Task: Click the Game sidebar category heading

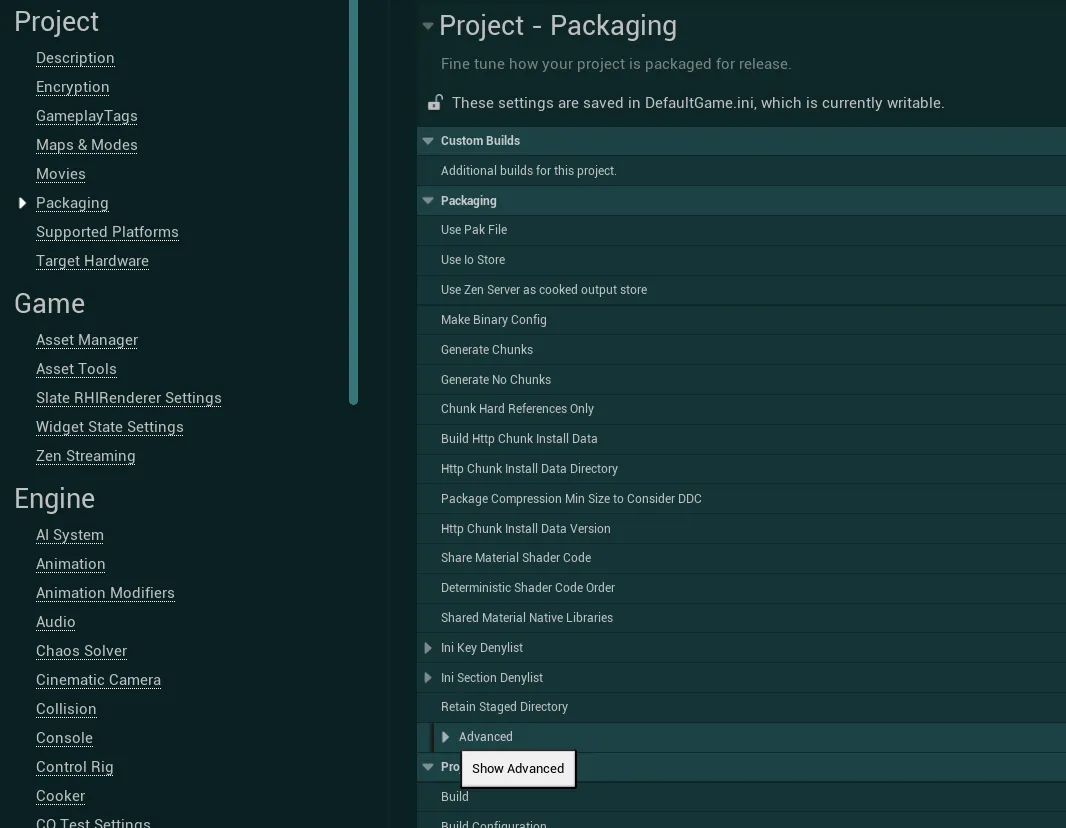Action: (x=50, y=303)
